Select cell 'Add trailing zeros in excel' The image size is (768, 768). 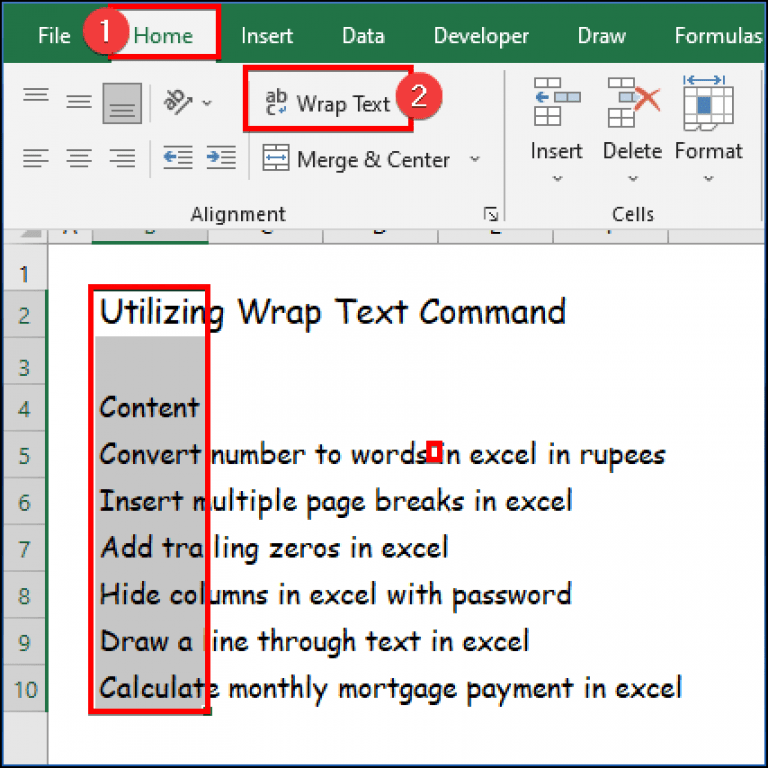tap(150, 548)
